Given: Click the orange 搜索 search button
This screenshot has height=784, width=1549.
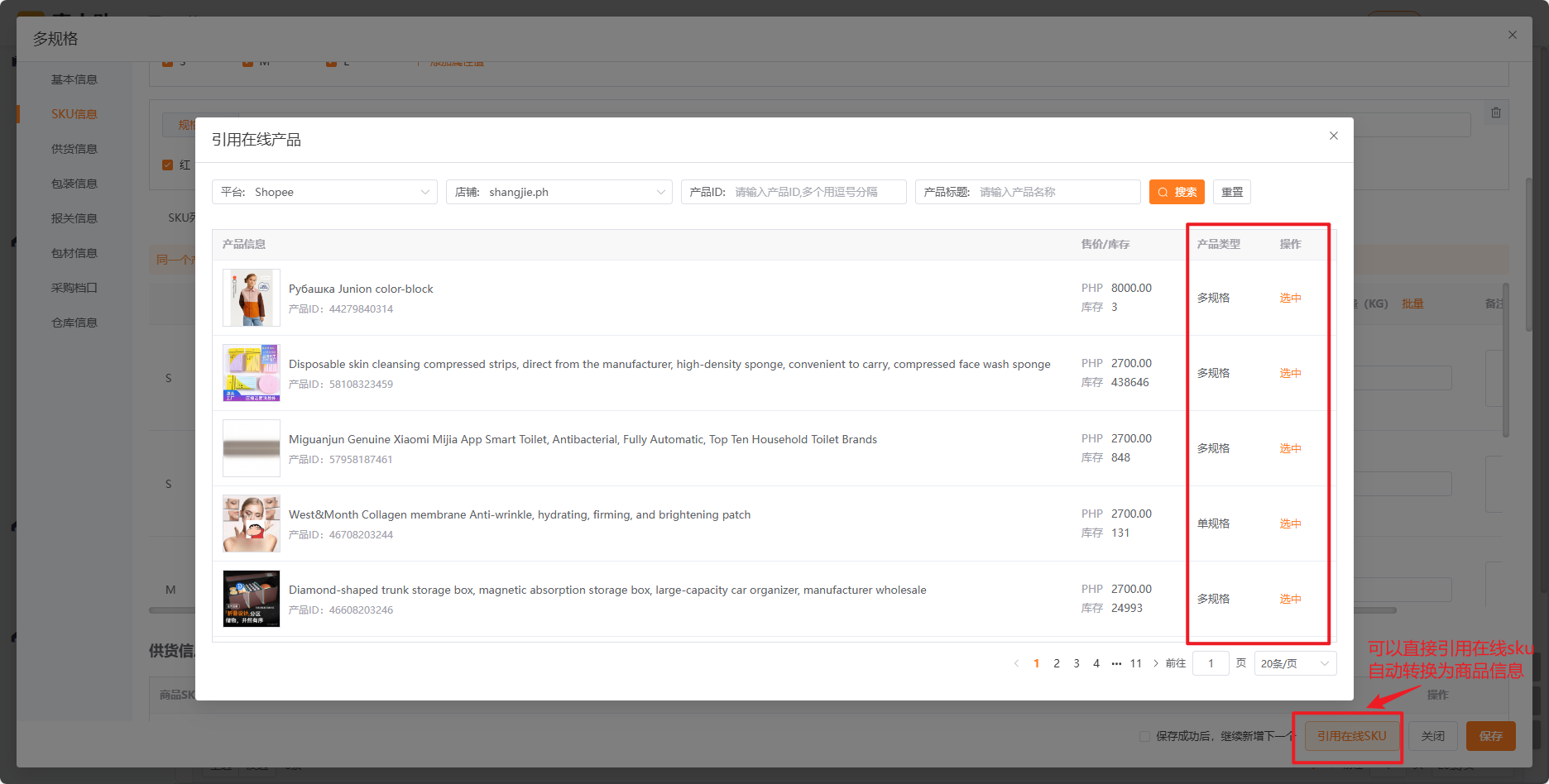Looking at the screenshot, I should click(x=1177, y=192).
